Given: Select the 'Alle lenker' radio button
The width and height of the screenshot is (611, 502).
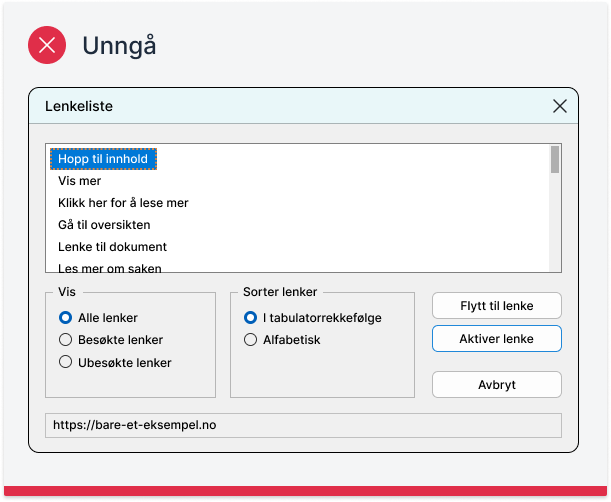Looking at the screenshot, I should 66,318.
